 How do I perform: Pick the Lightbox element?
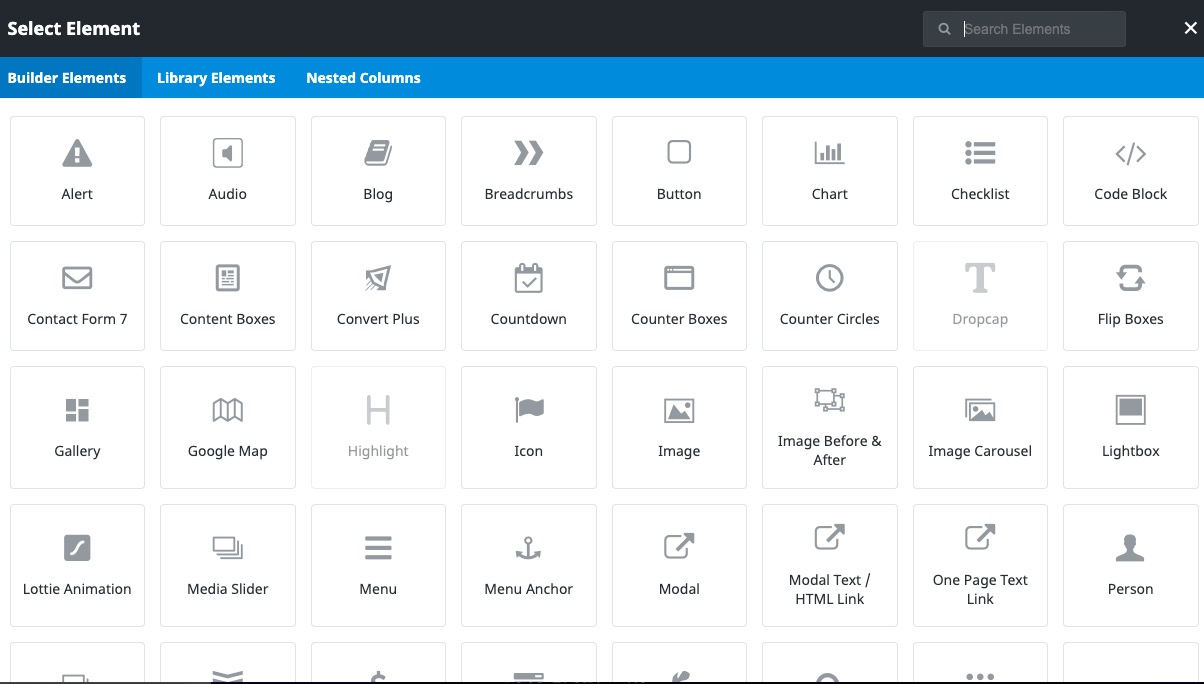coord(1131,428)
